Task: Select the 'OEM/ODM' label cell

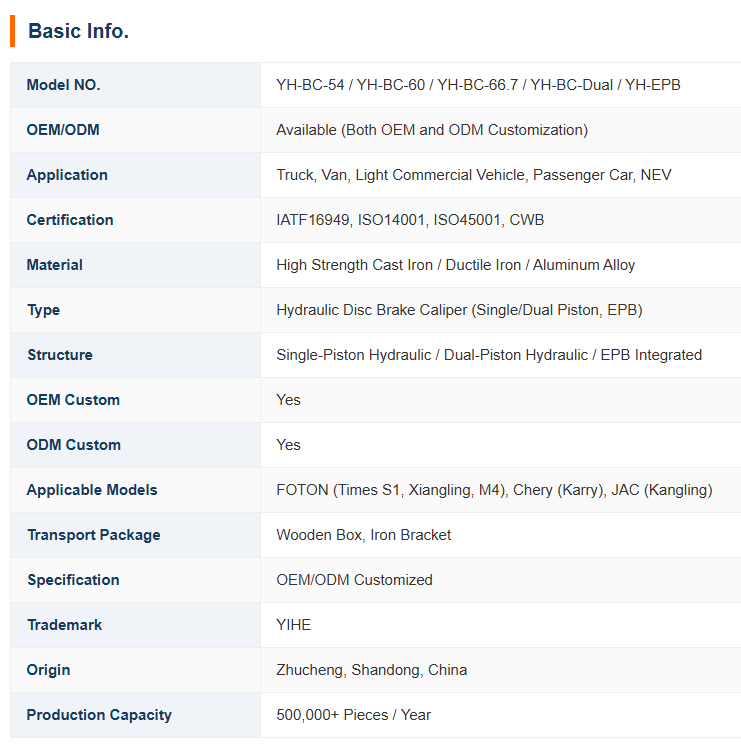Action: pyautogui.click(x=136, y=130)
